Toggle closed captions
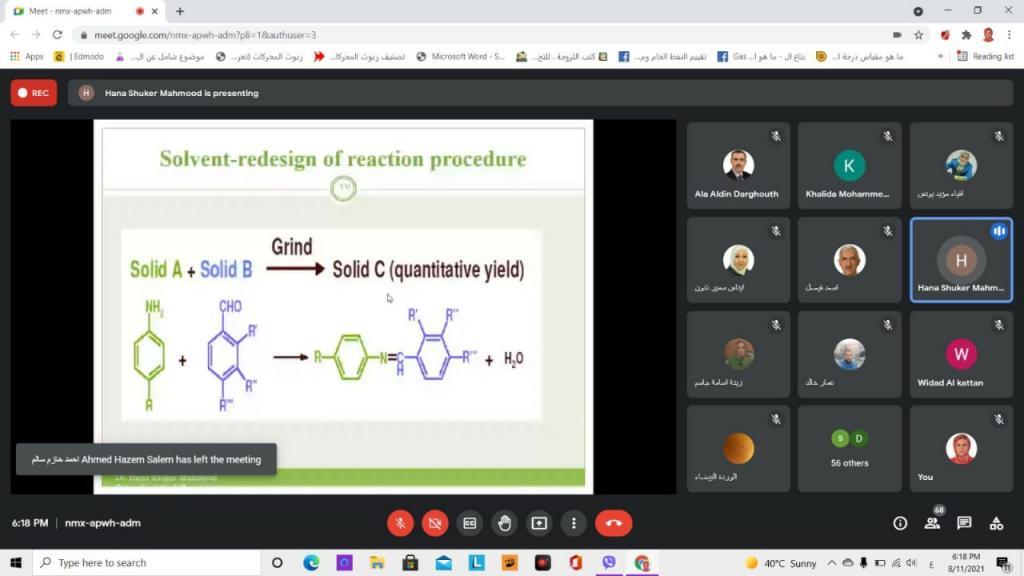The image size is (1024, 576). tap(469, 523)
